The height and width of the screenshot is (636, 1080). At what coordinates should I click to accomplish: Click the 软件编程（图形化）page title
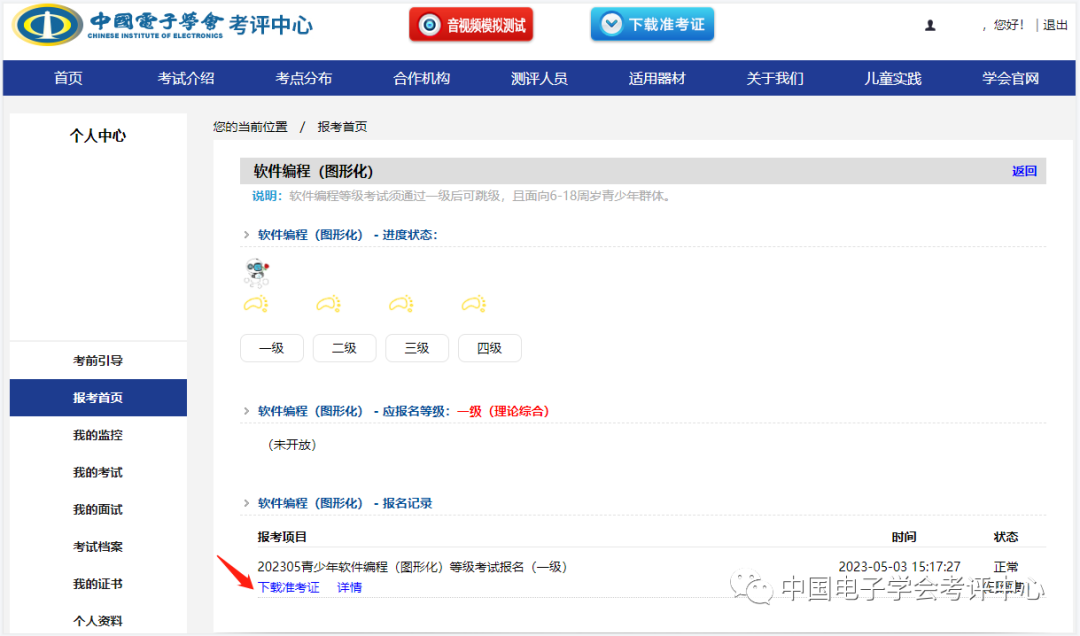tap(313, 171)
